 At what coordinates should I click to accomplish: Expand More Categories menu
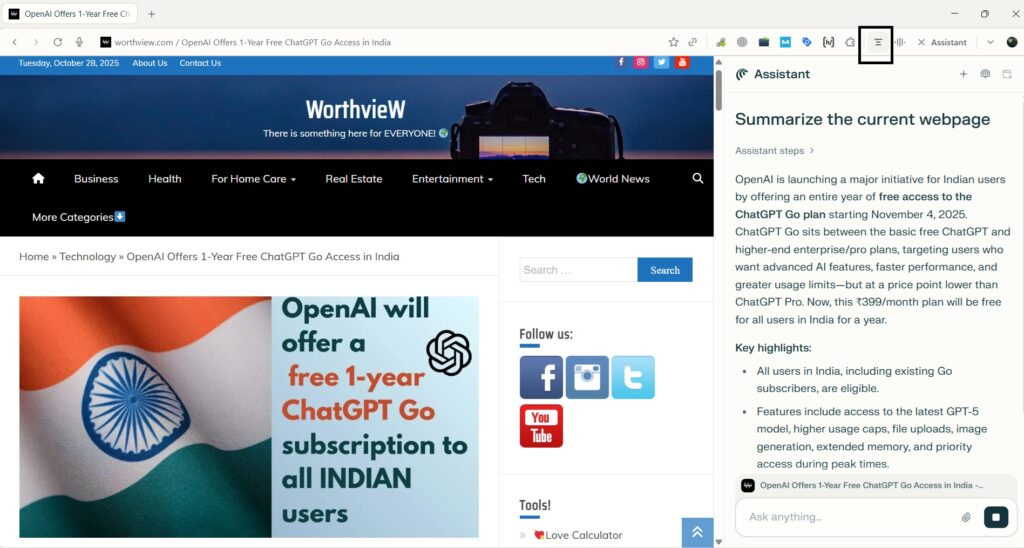click(78, 217)
